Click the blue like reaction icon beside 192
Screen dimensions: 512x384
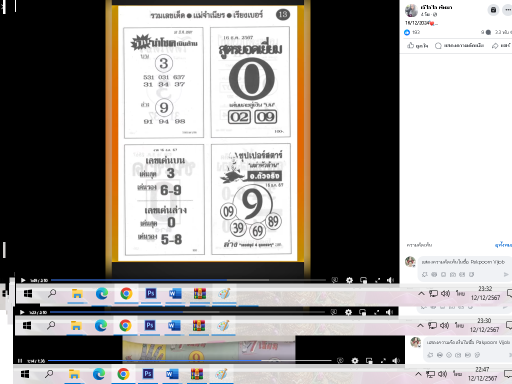tap(407, 32)
